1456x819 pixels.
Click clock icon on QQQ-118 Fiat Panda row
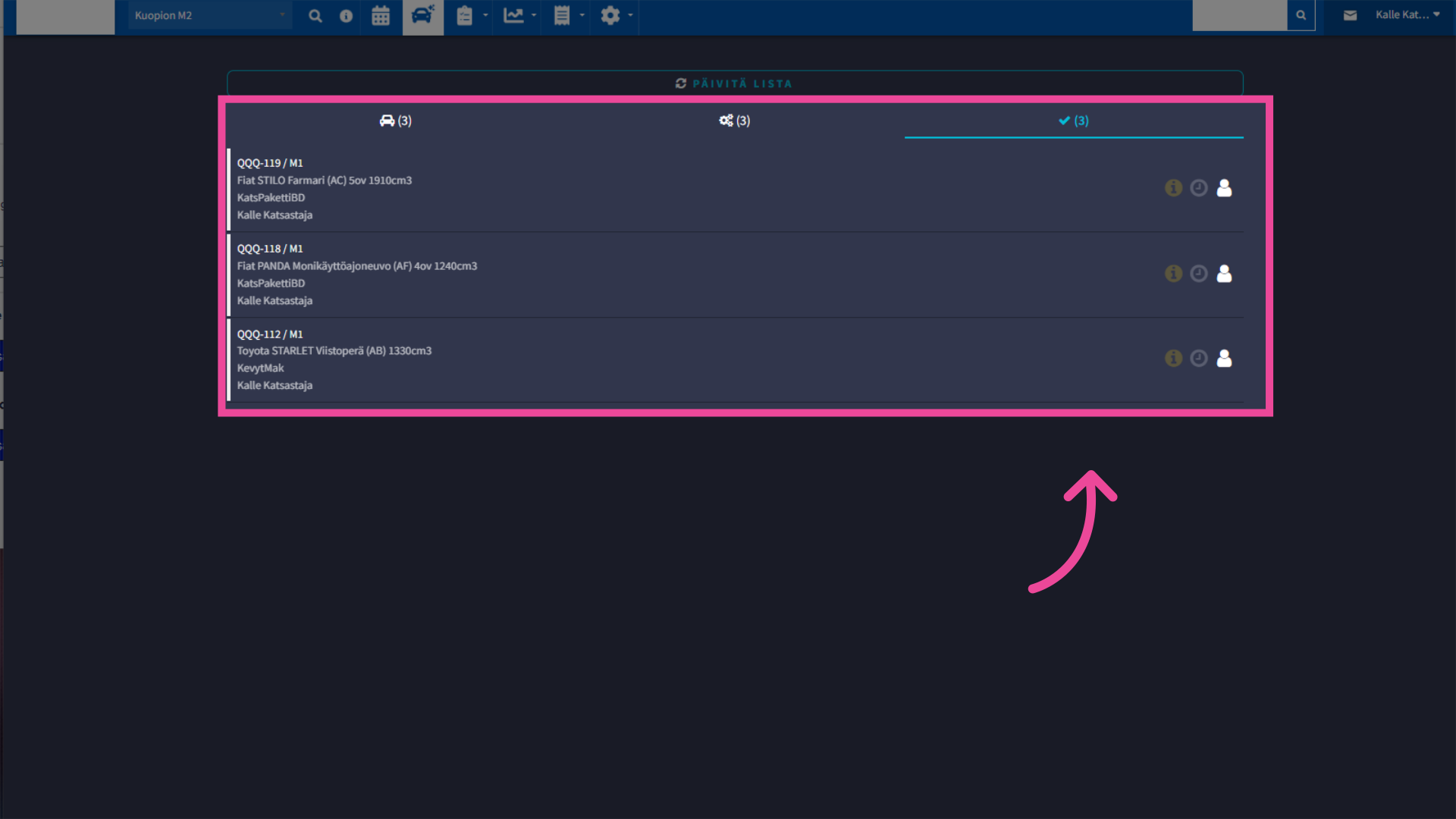[1199, 273]
